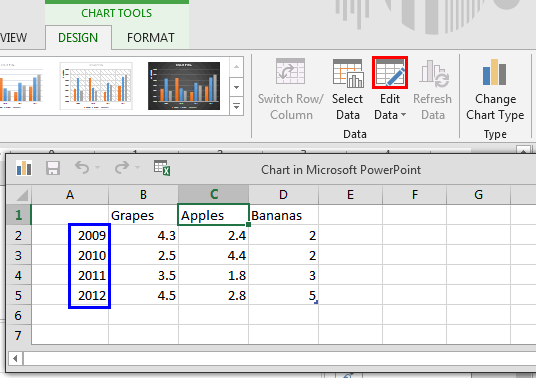Viewport: 536px width, 378px height.
Task: Click the scroll-left arrow of horizontal scrollbar
Action: (x=15, y=359)
